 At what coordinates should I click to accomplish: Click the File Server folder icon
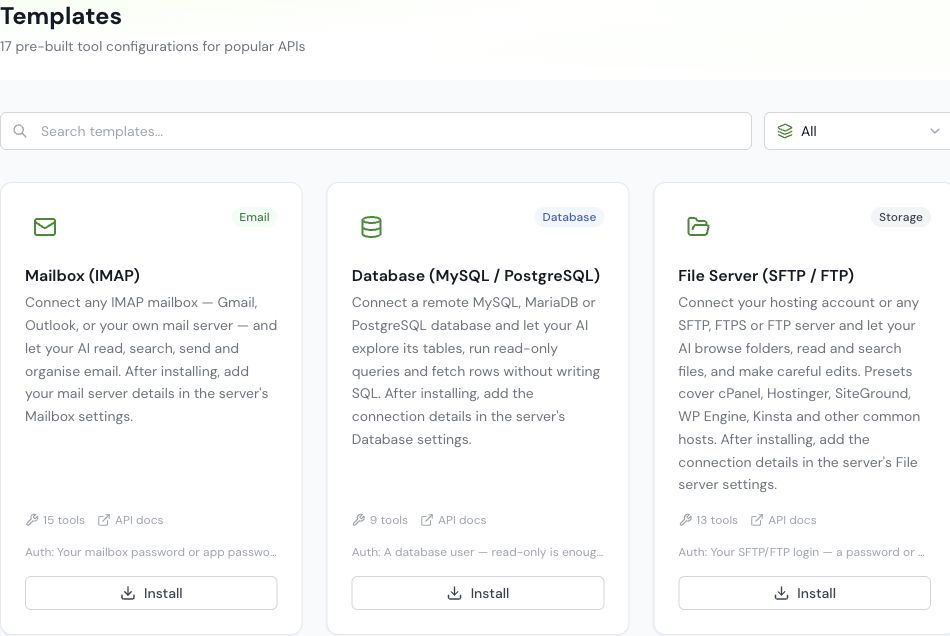click(698, 227)
